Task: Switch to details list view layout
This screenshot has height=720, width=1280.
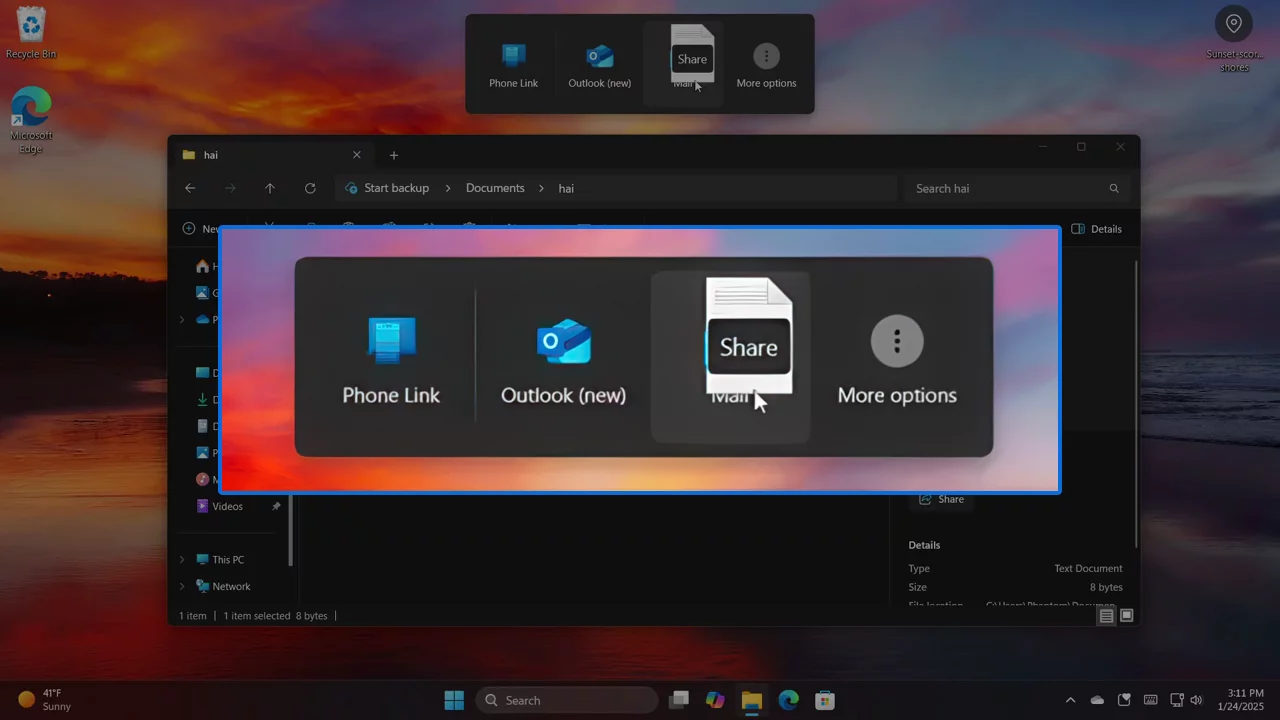Action: tap(1106, 616)
